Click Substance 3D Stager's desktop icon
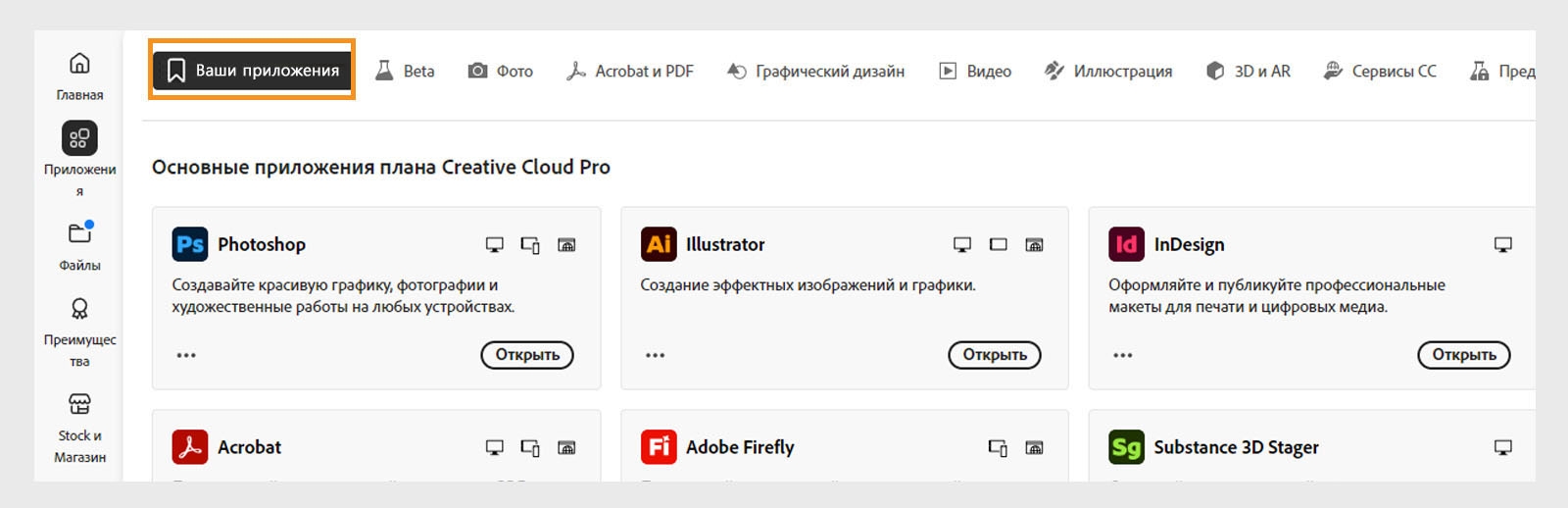 click(1503, 448)
